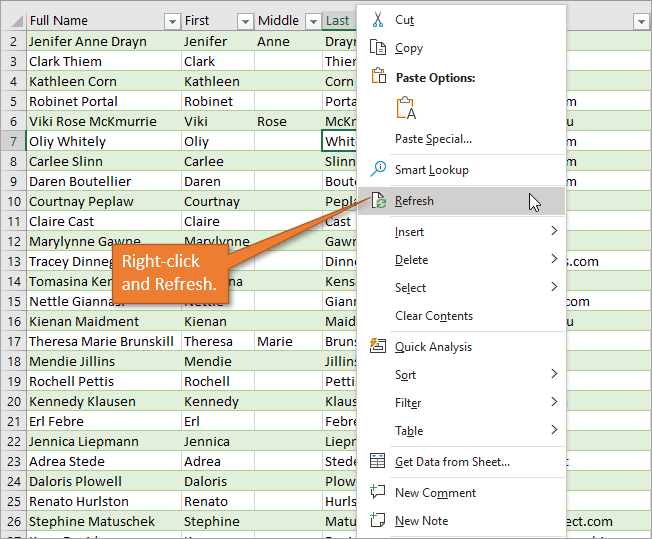Choose Paste Special from the context menu
The width and height of the screenshot is (652, 539).
coord(433,140)
